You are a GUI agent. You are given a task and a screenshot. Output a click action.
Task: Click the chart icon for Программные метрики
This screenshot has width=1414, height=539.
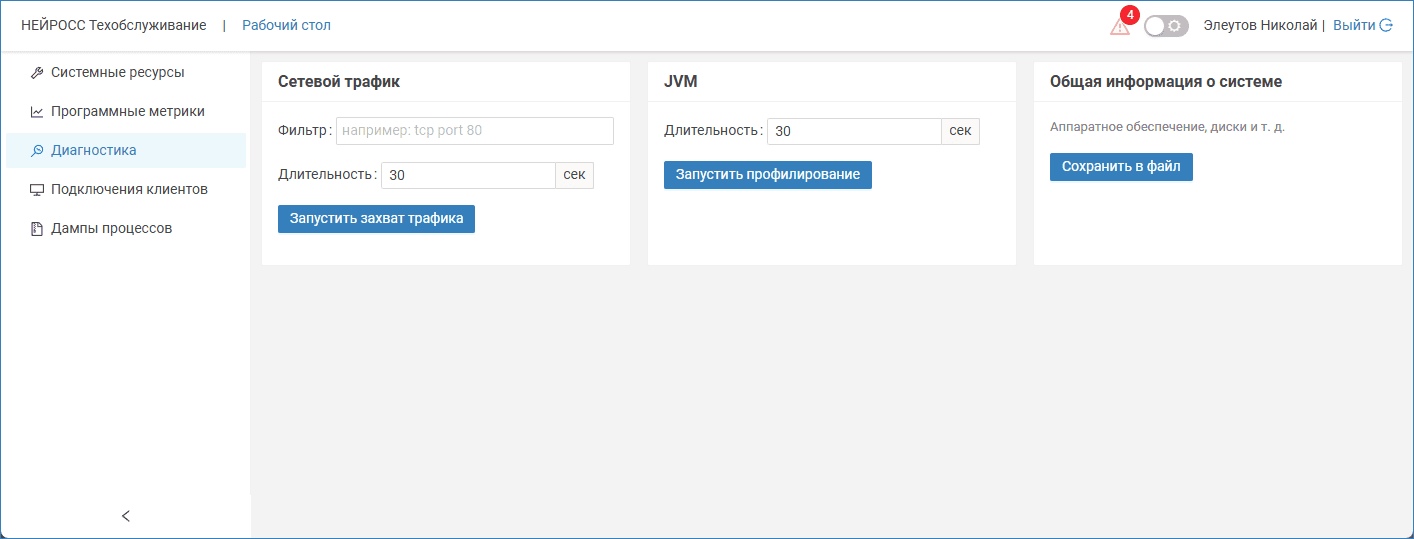[37, 112]
